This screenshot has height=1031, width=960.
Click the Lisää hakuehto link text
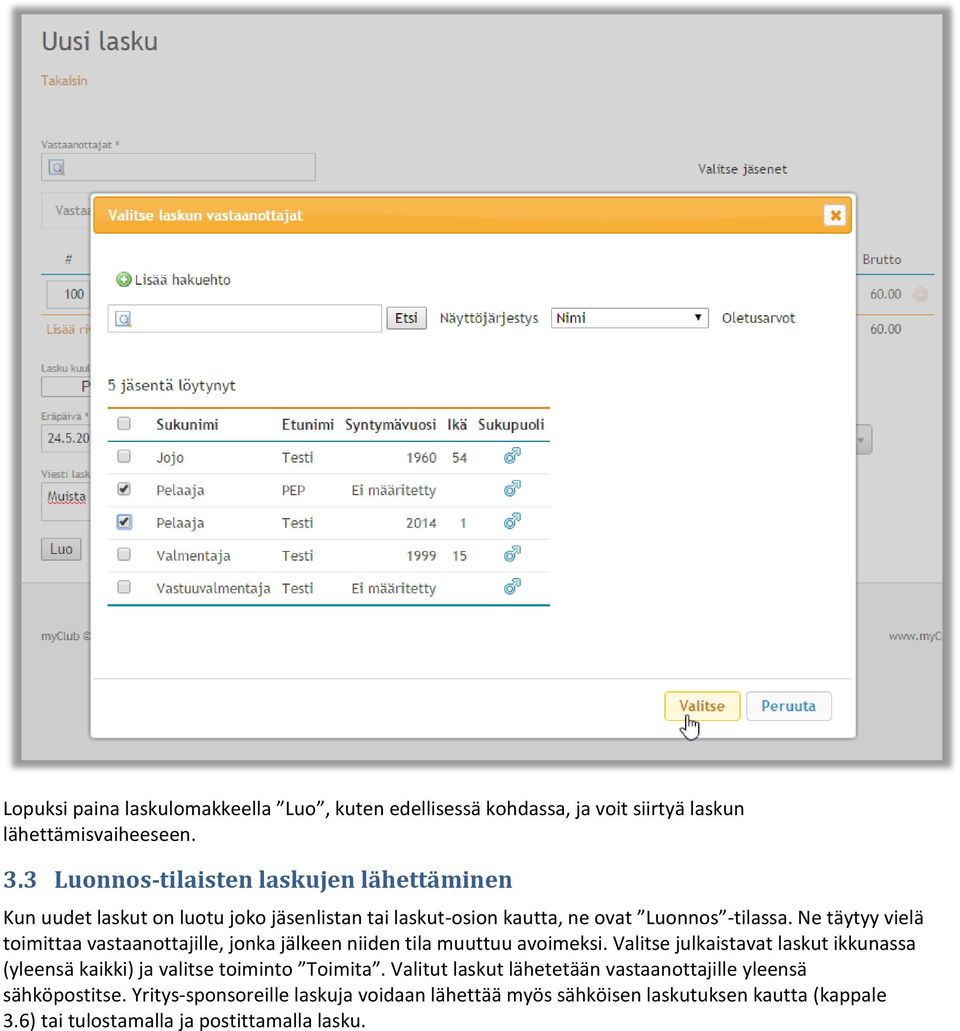point(183,280)
